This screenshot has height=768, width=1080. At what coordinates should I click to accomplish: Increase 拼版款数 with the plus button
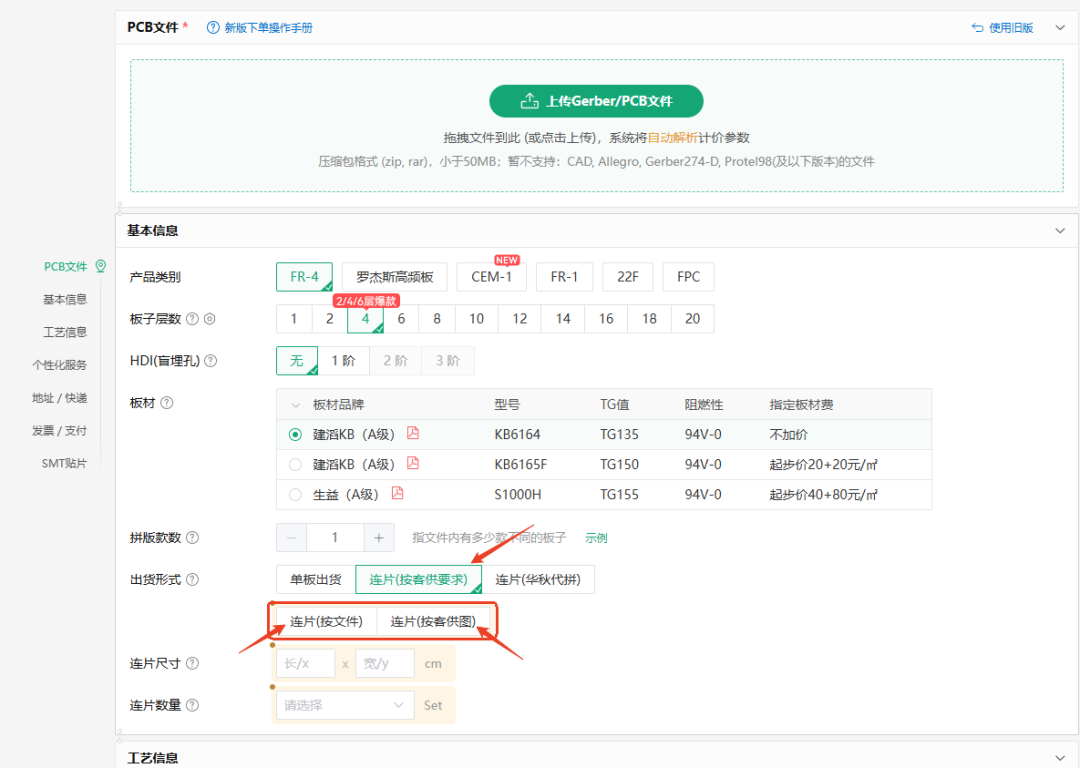click(x=379, y=538)
